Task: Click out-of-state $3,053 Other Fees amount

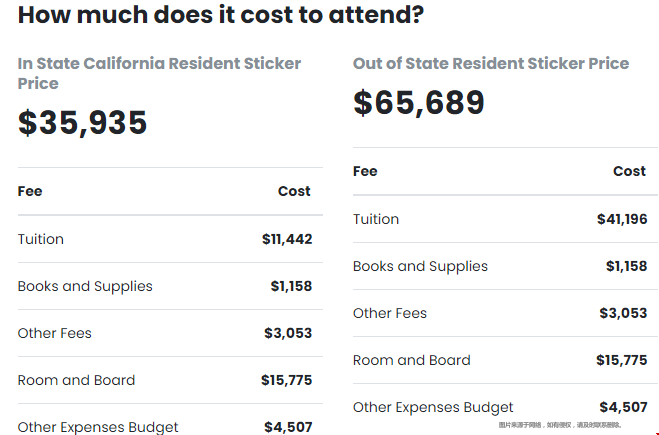Action: (623, 313)
